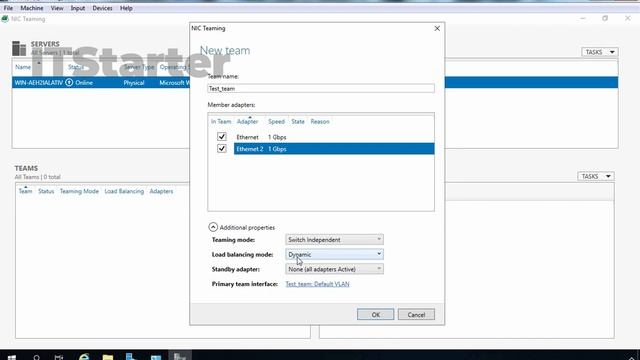Uncheck the Ethernet adapter checkbox

click(x=222, y=137)
